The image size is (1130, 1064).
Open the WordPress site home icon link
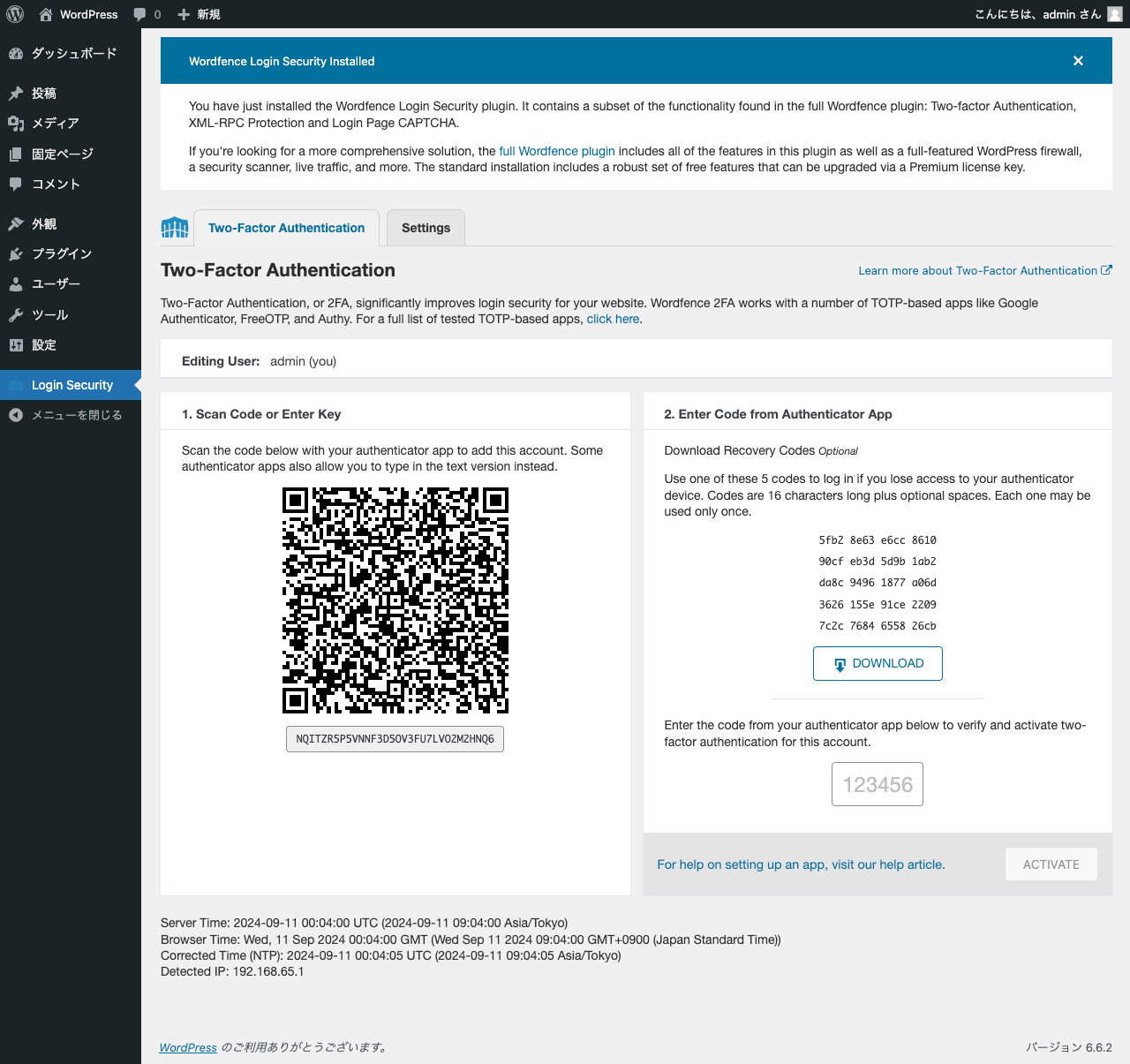pyautogui.click(x=46, y=14)
